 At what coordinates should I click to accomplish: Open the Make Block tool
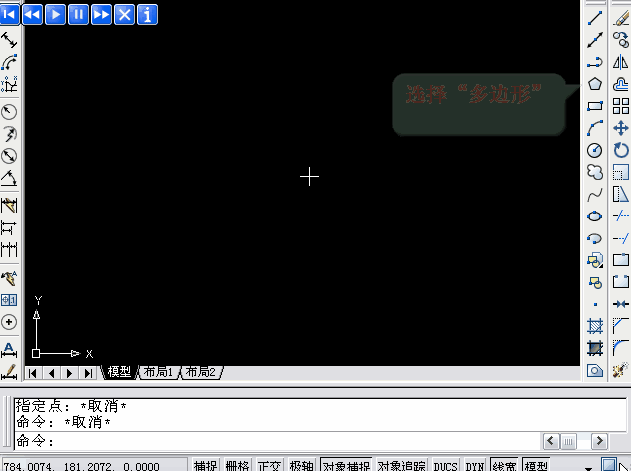594,283
